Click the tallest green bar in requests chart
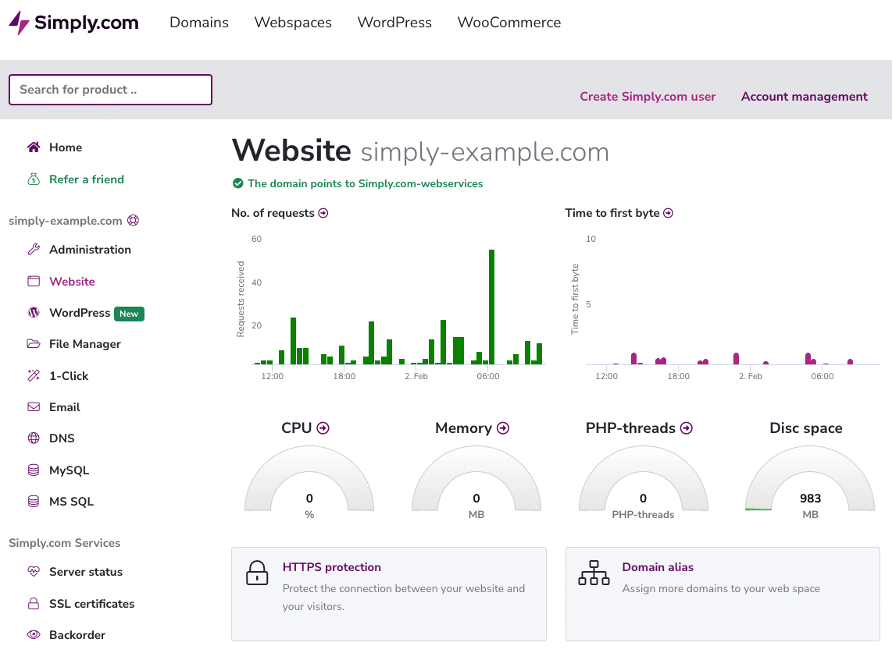Screen dimensions: 893x654 pyautogui.click(x=491, y=306)
